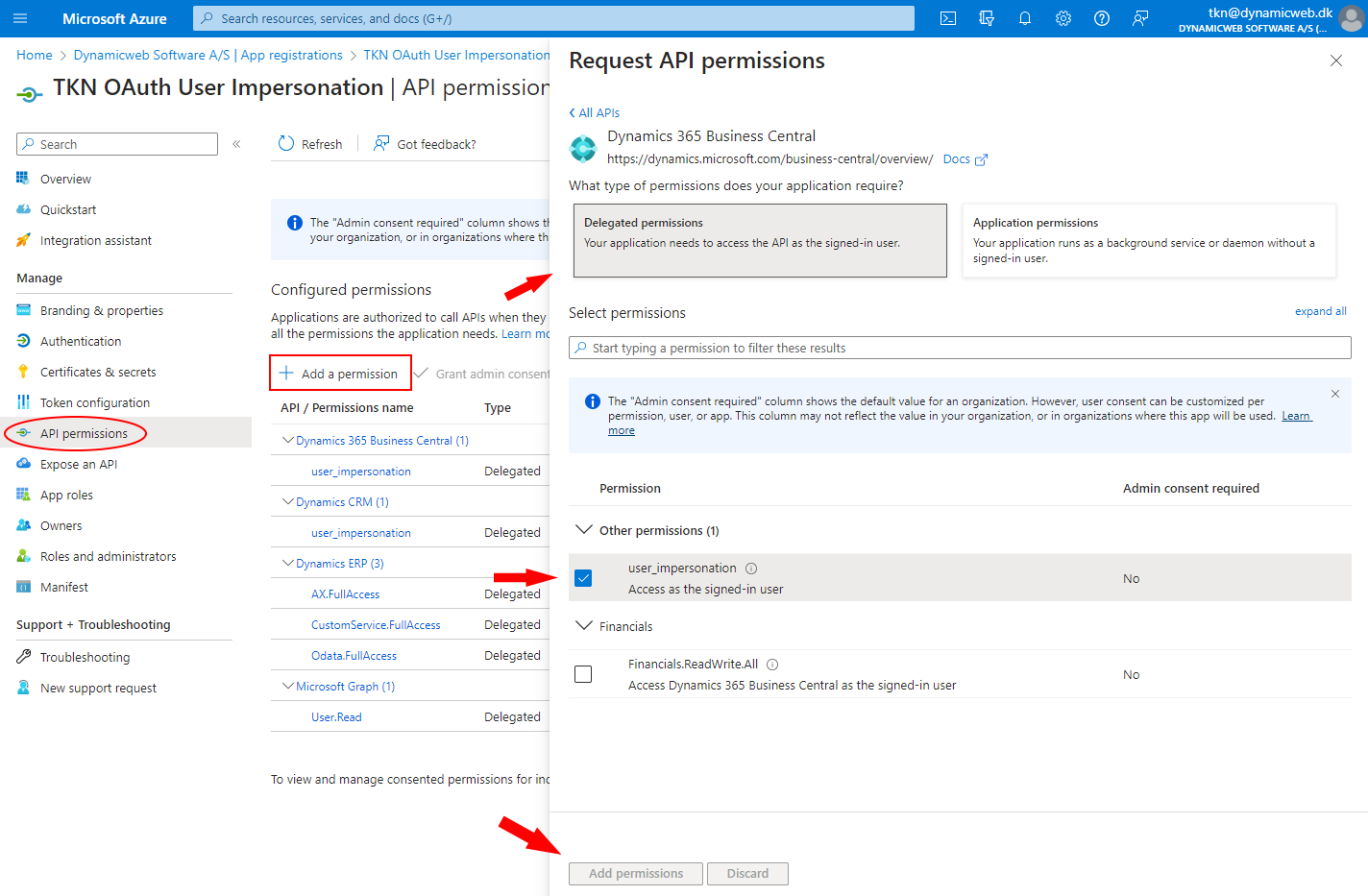
Task: Collapse Microsoft Graph (1) row
Action: click(287, 686)
